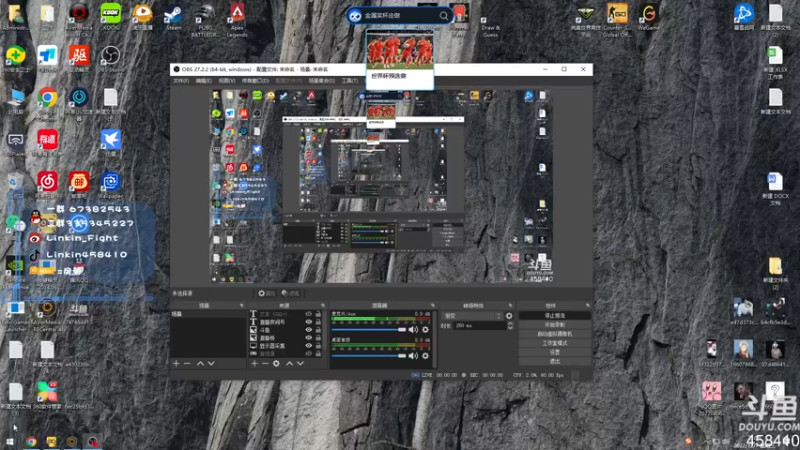800x450 pixels.
Task: Open the 编辑(E) menu in OBS
Action: click(x=204, y=81)
